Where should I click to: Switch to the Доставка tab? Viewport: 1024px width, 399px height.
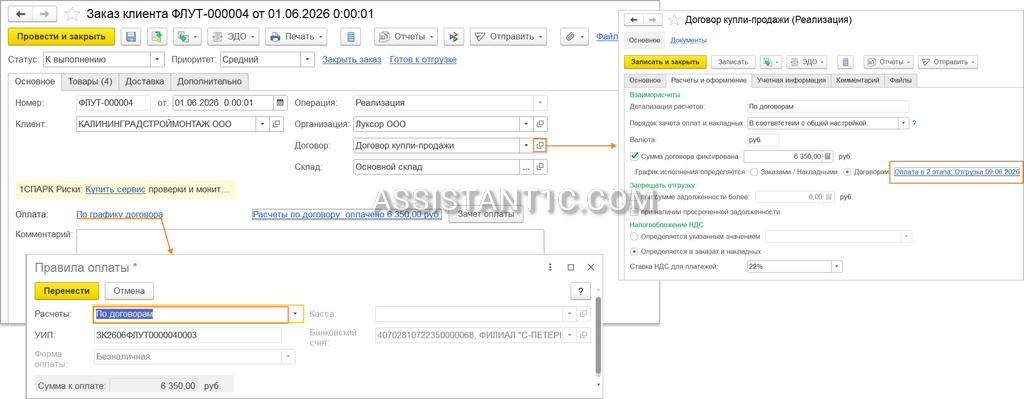pos(145,82)
